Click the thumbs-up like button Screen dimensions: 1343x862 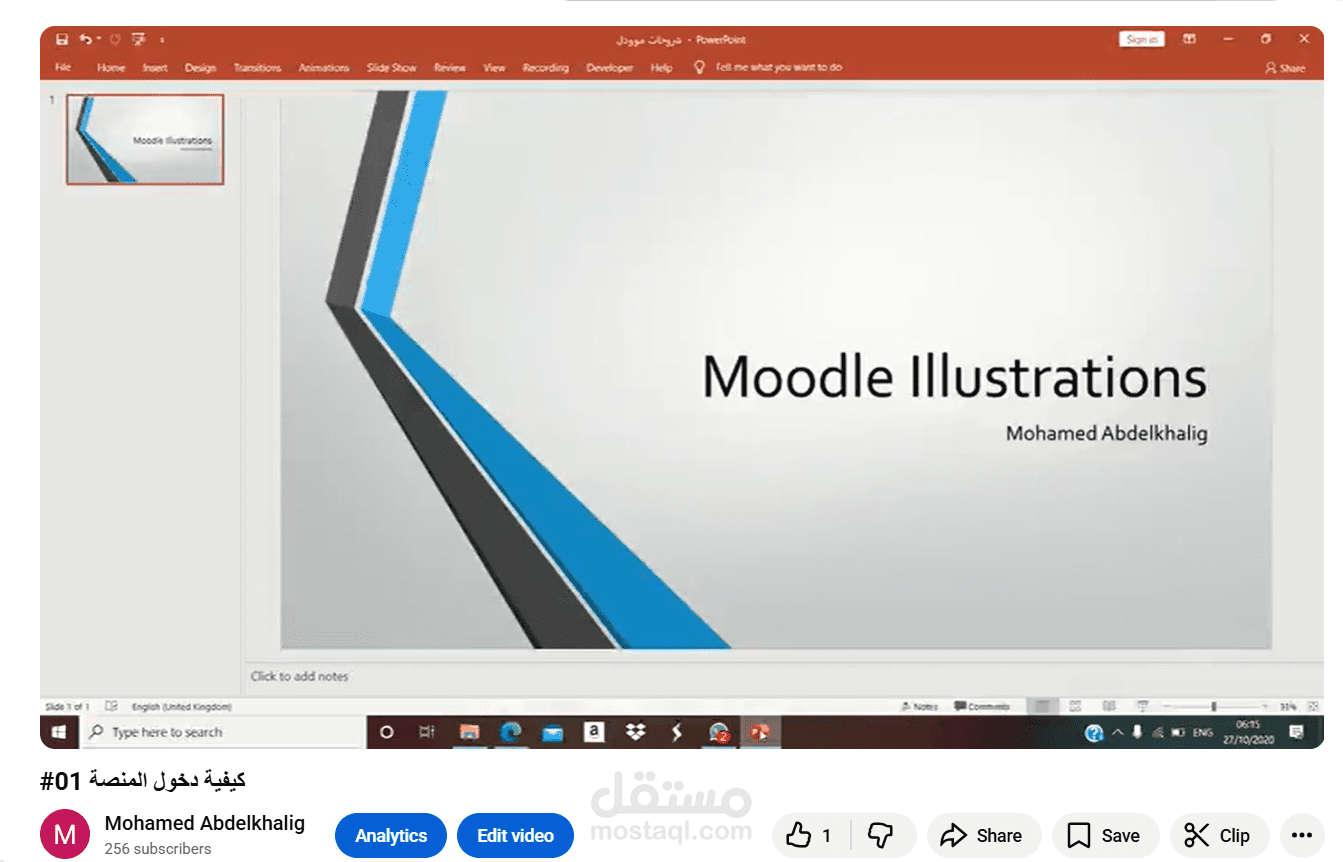(x=811, y=835)
